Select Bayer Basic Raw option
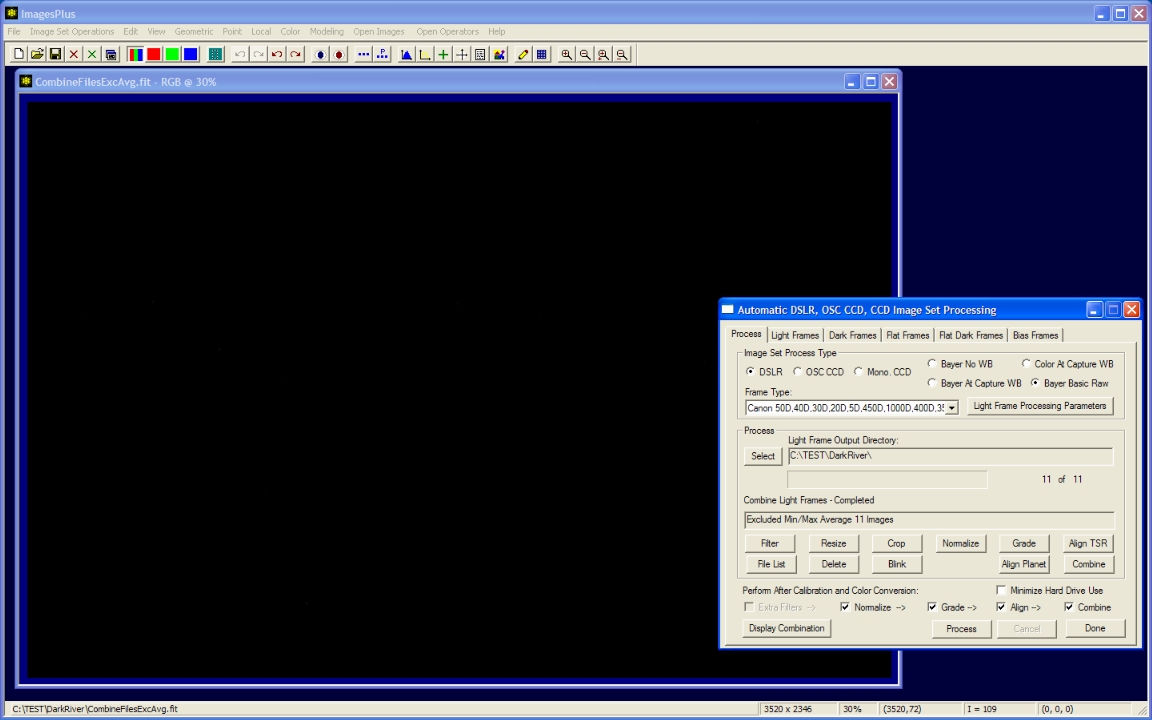 click(1034, 383)
